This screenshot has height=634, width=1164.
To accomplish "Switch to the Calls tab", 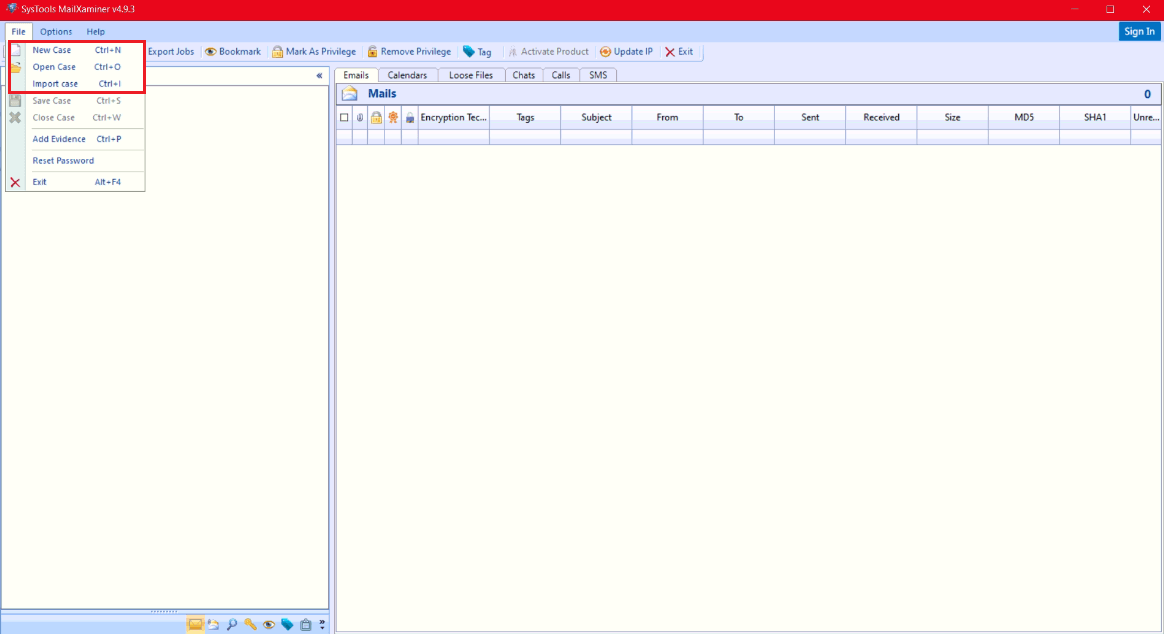I will (x=560, y=75).
